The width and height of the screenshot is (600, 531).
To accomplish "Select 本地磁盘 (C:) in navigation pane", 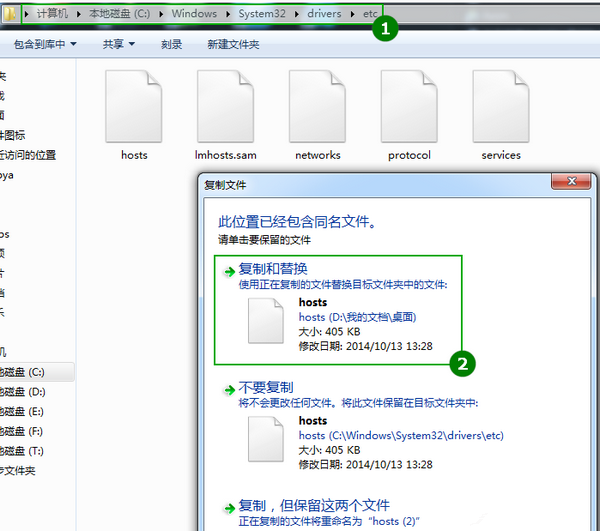I will coord(22,372).
